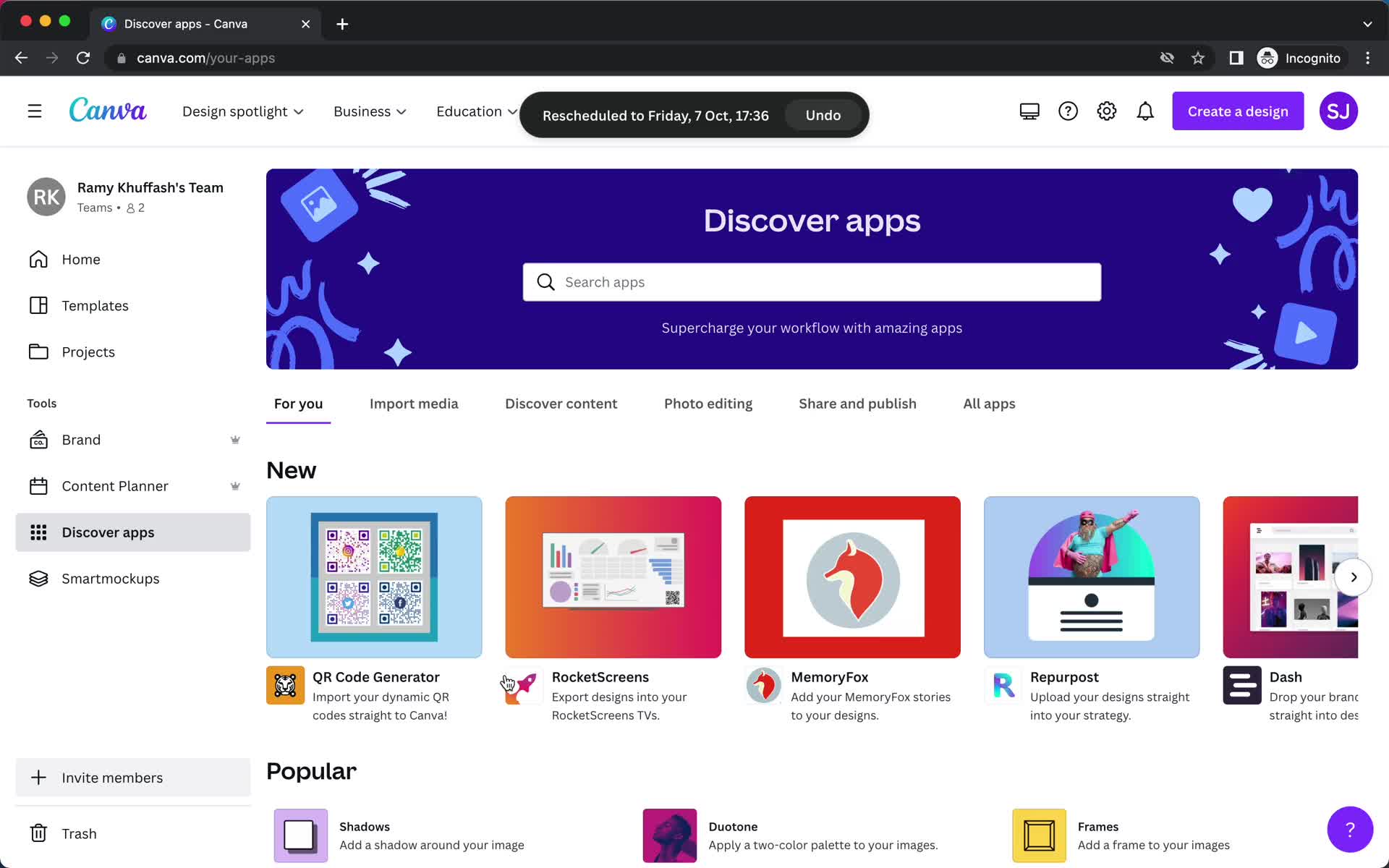Switch to the Import media tab
Viewport: 1389px width, 868px height.
(x=414, y=404)
